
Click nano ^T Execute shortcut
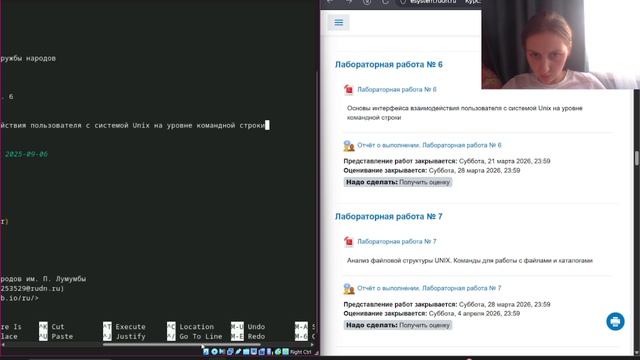tap(124, 327)
